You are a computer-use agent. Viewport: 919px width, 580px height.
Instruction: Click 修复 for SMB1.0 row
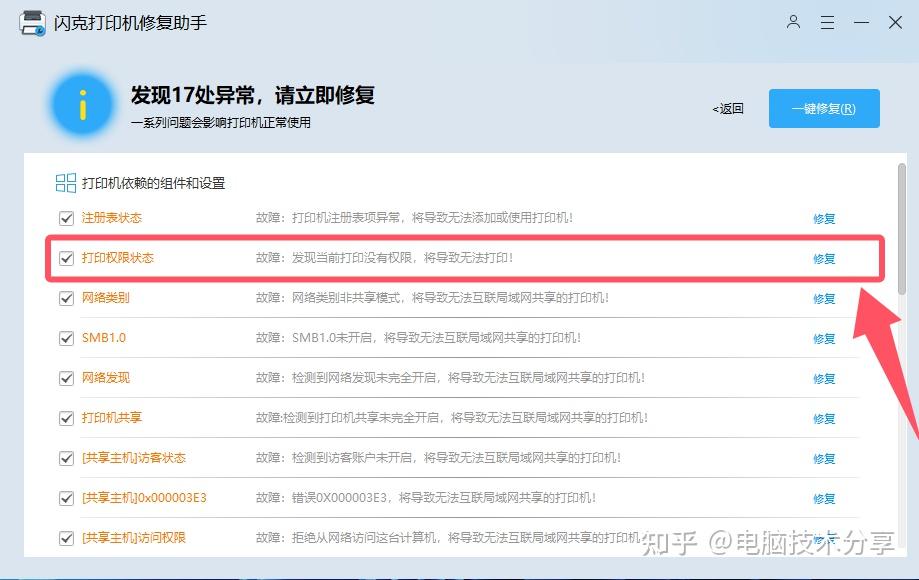824,338
